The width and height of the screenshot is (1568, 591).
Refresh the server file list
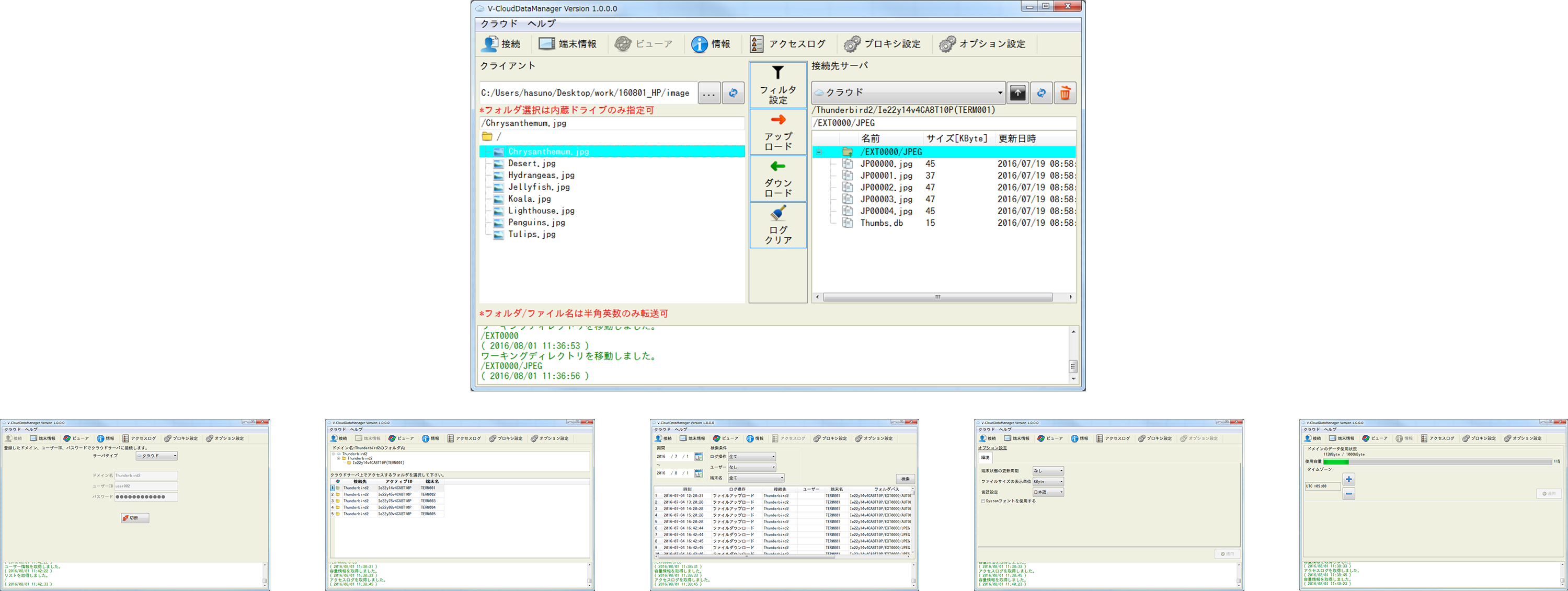pos(1041,93)
